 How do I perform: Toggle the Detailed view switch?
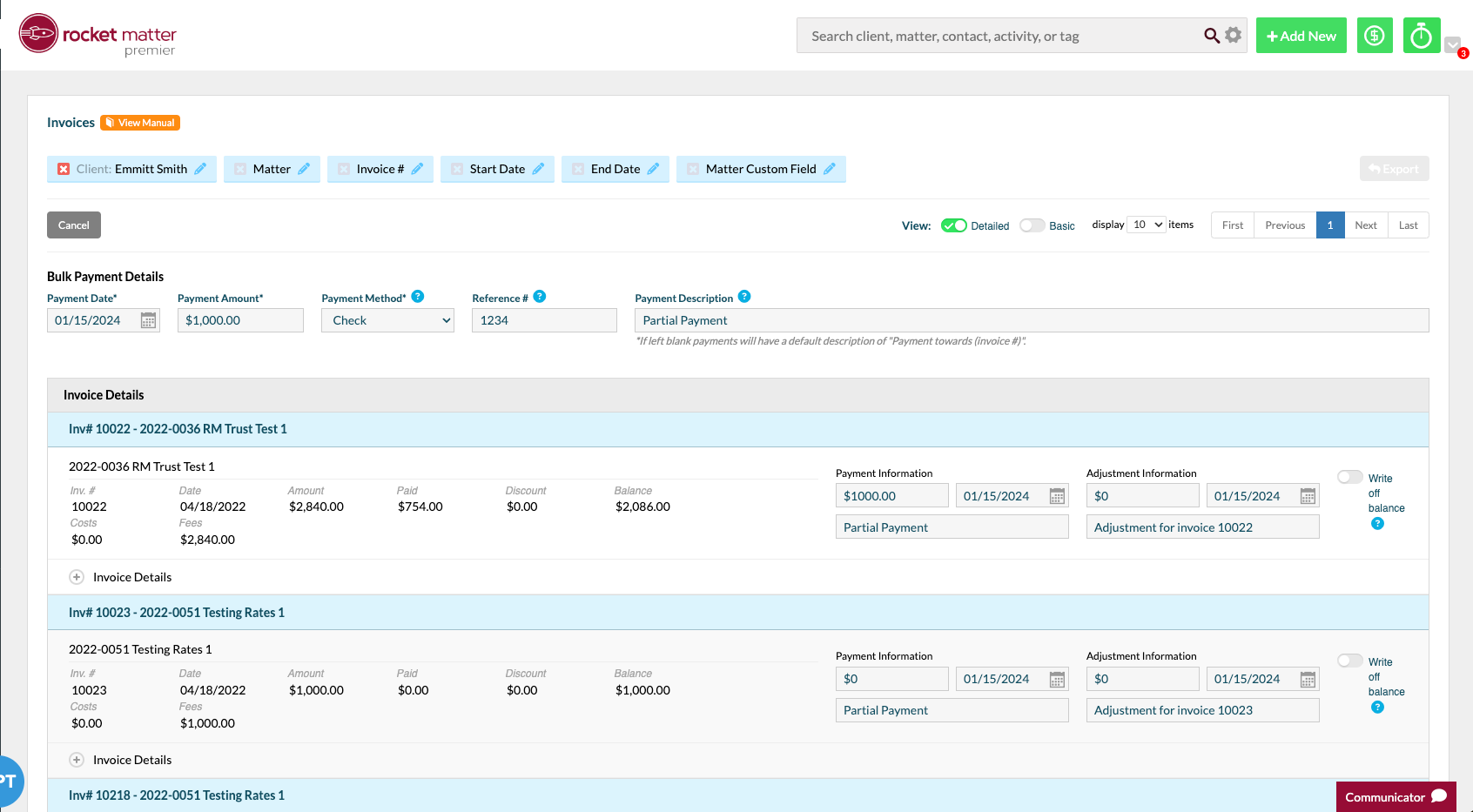pos(954,225)
